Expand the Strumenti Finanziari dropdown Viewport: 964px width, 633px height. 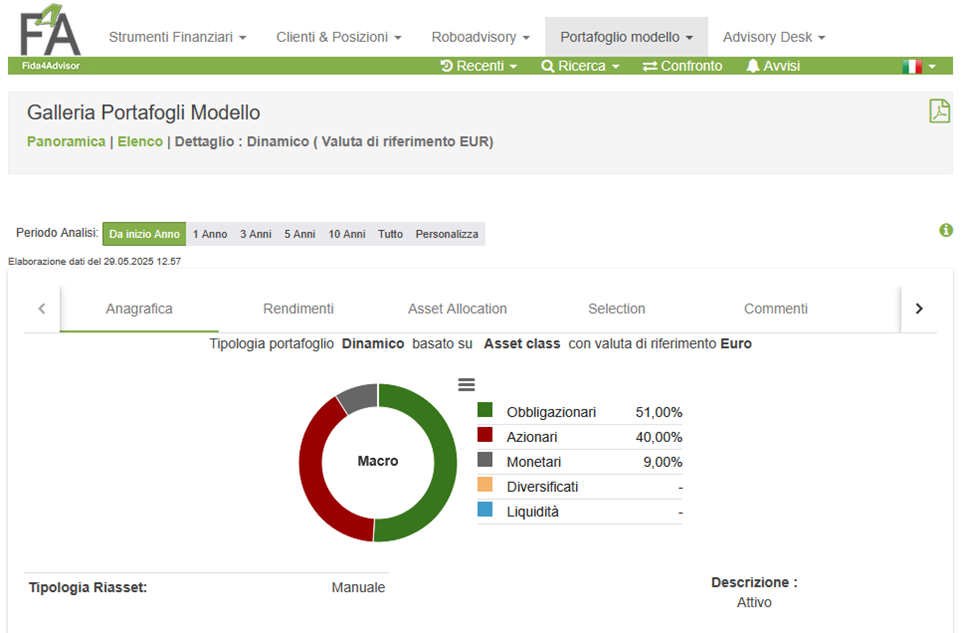click(x=178, y=37)
